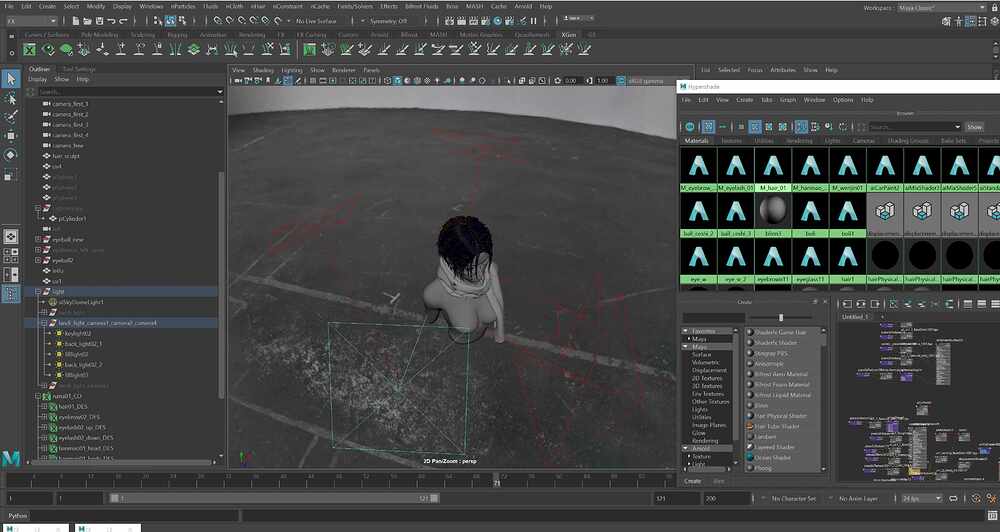Open the Windows menu in main menu bar
This screenshot has width=1000, height=532.
tap(151, 6)
